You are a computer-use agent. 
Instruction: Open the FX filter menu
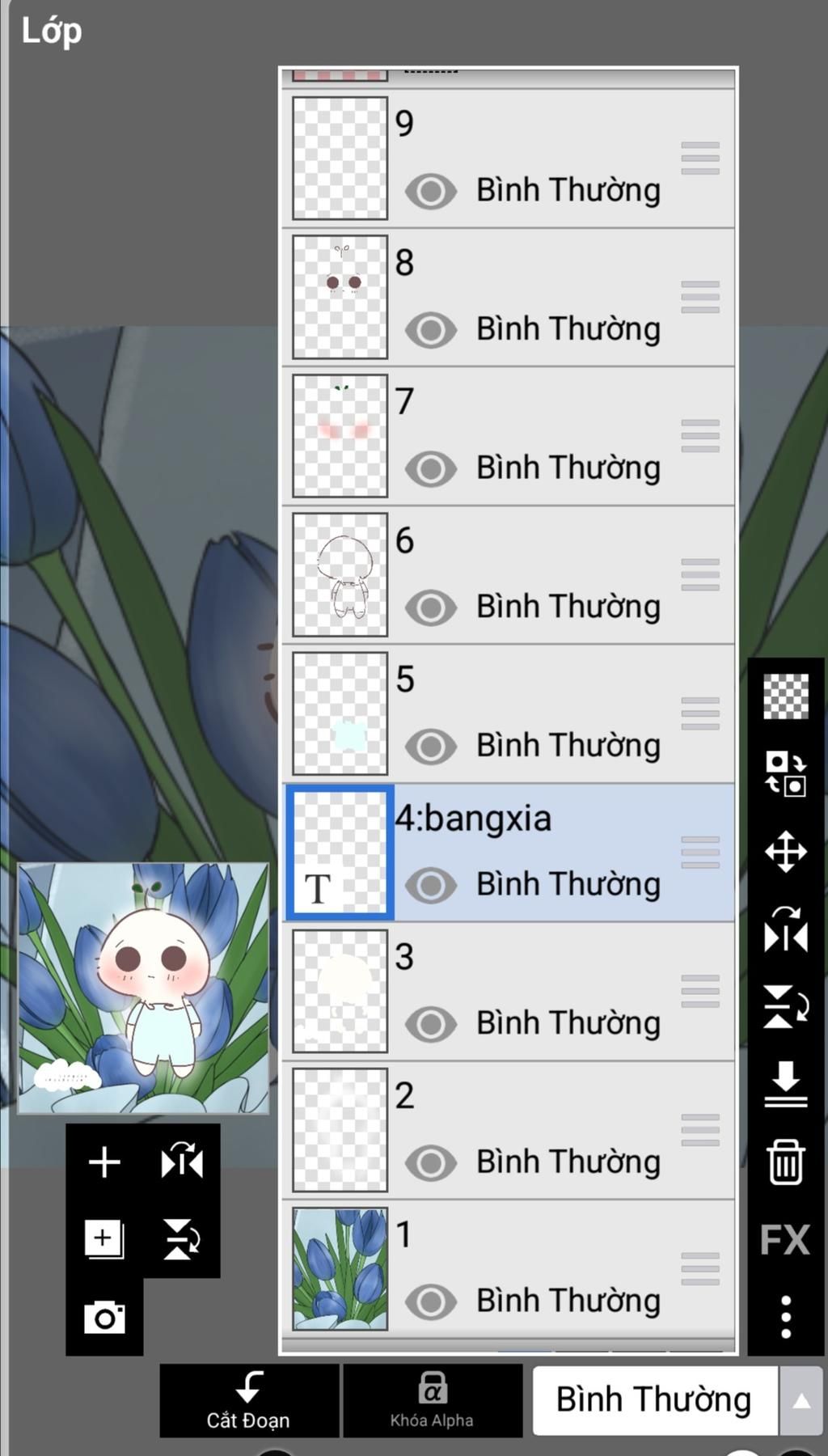(x=784, y=1240)
